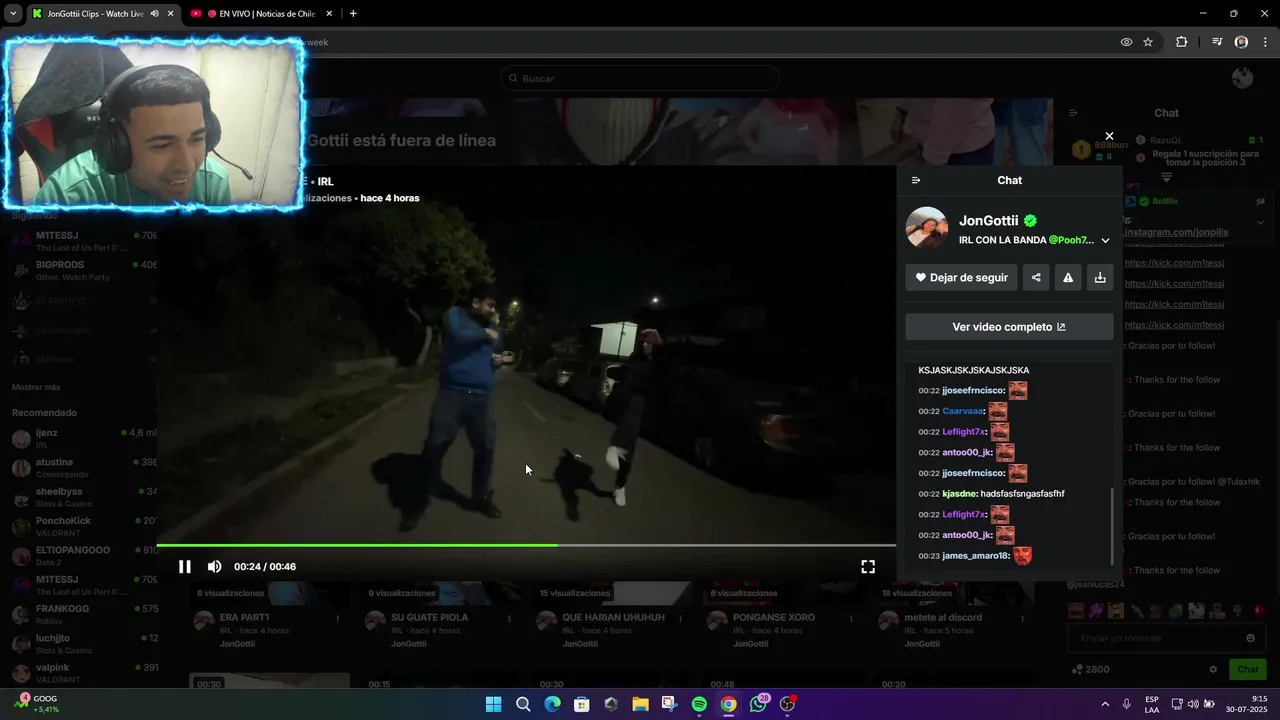Screen dimensions: 1280x720
Task: Show hidden system tray icons chevron
Action: tap(1105, 704)
